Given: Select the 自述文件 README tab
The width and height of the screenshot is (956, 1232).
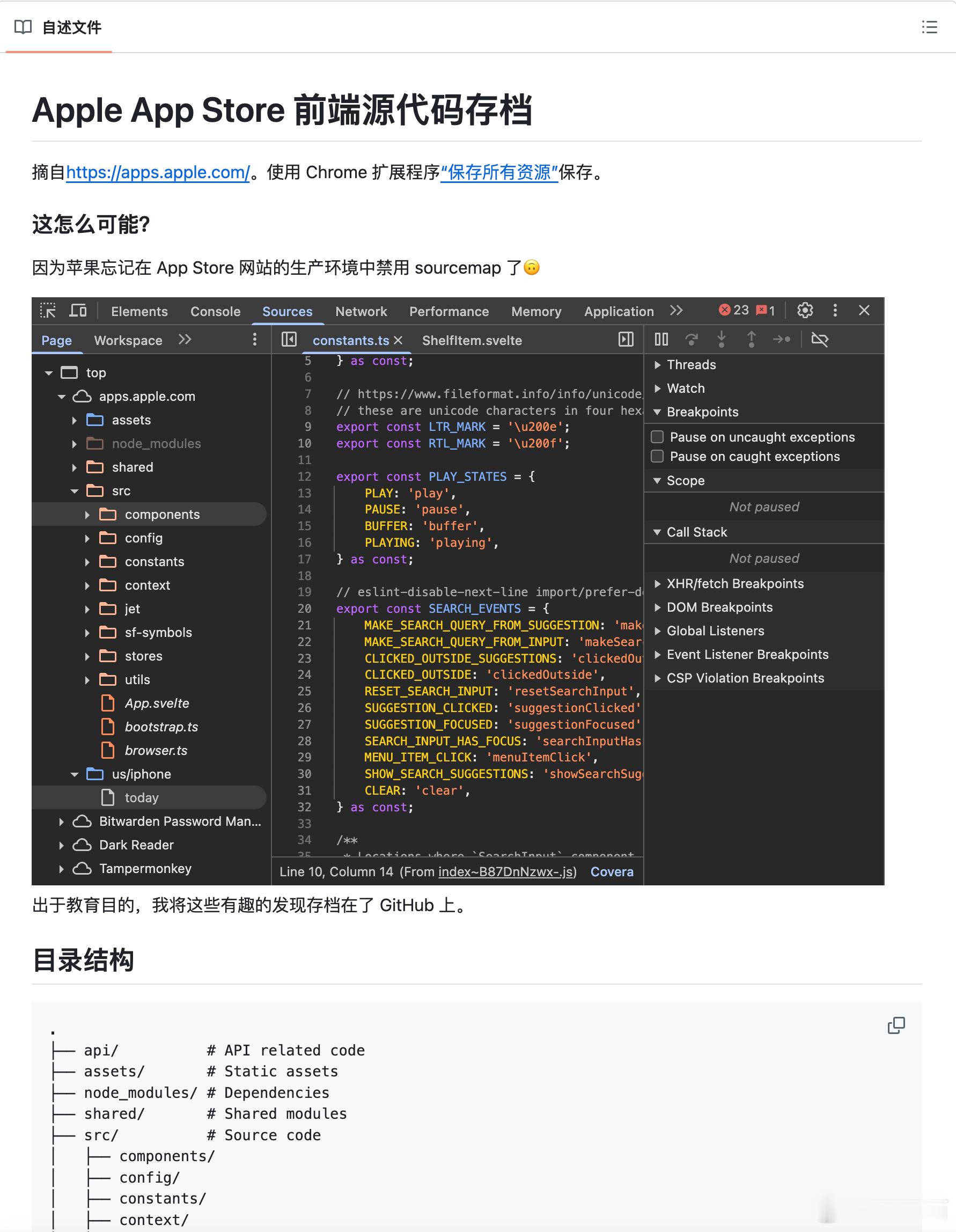Looking at the screenshot, I should [x=58, y=27].
